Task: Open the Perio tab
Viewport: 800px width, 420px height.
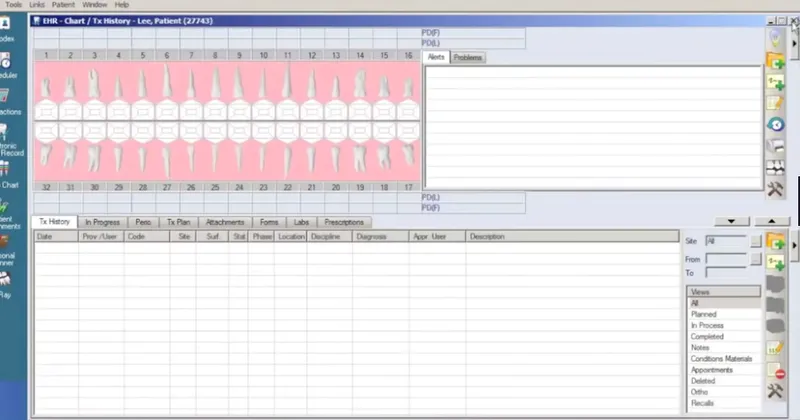Action: tap(143, 222)
